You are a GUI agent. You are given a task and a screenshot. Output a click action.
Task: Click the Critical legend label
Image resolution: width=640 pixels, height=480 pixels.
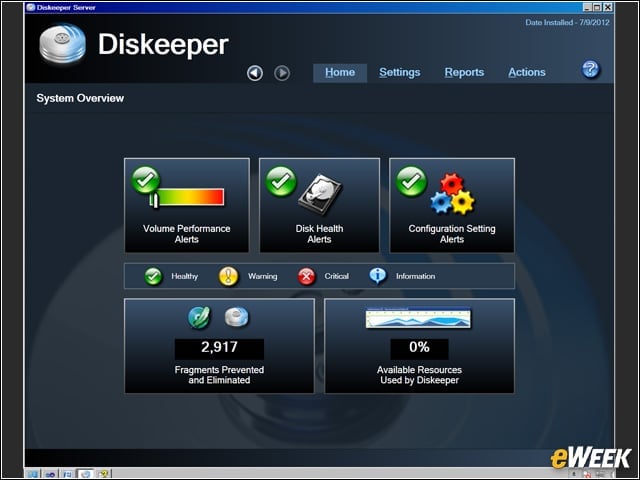[337, 276]
